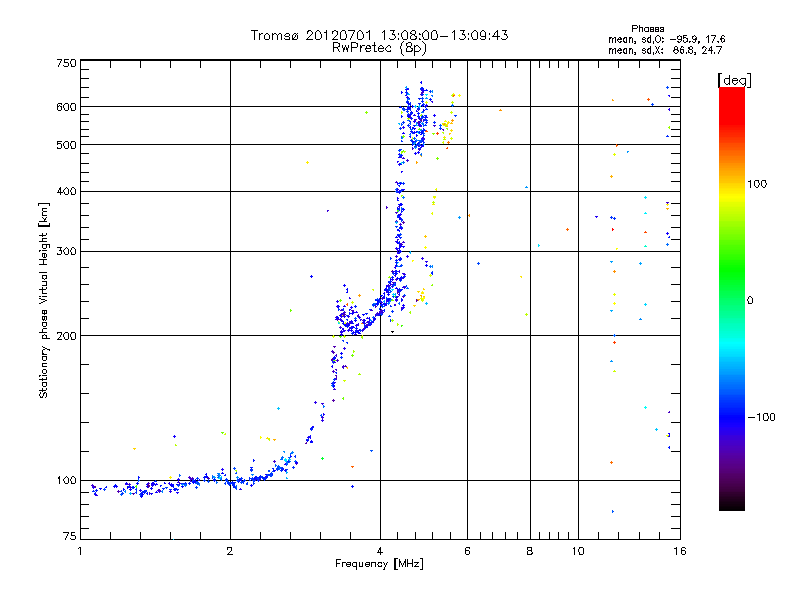This screenshot has height=600, width=800.
Task: Click the colorbar '0' tick label
Action: point(750,301)
